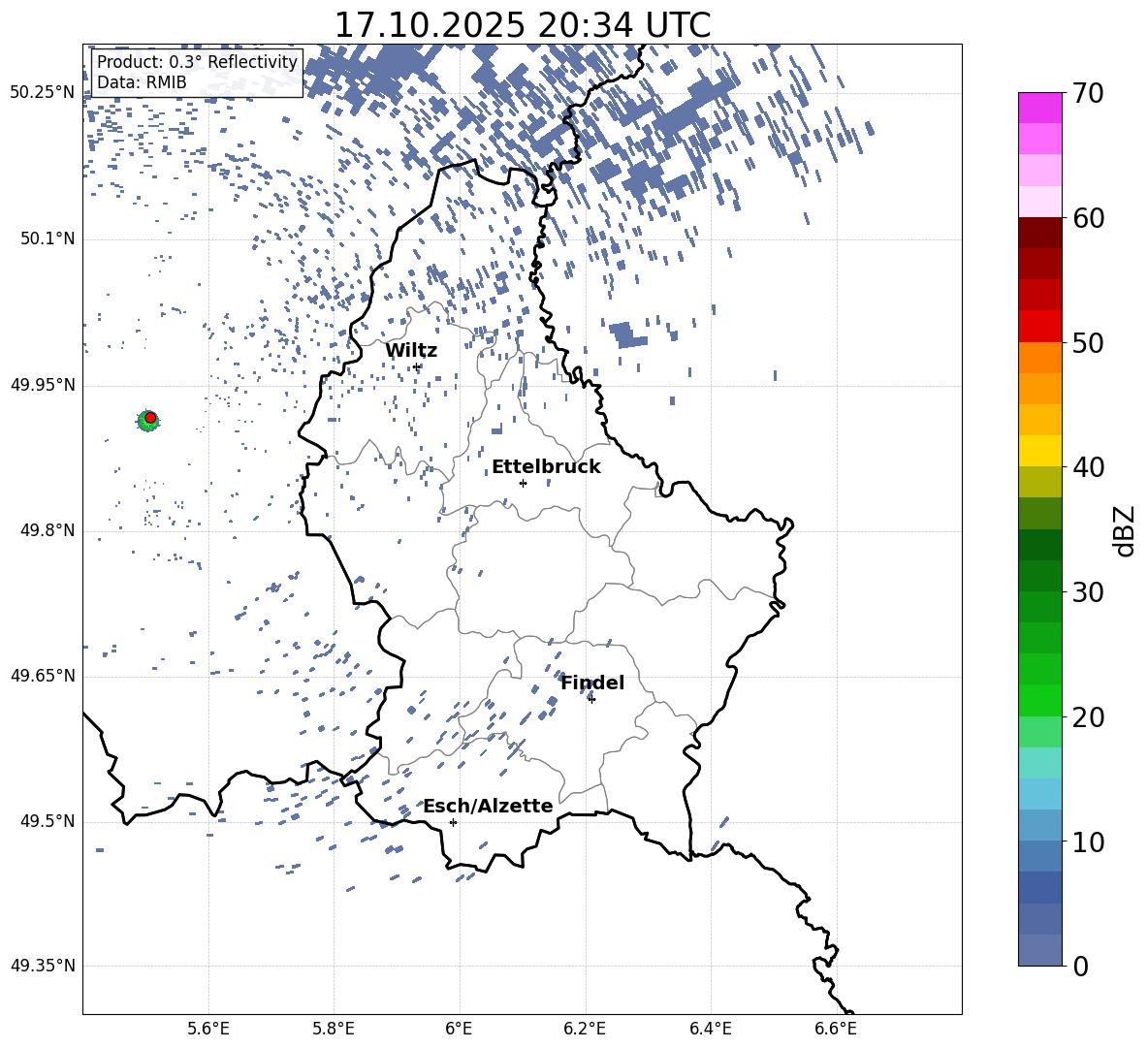
Task: Click the Findel station cross marker
Action: 591,699
